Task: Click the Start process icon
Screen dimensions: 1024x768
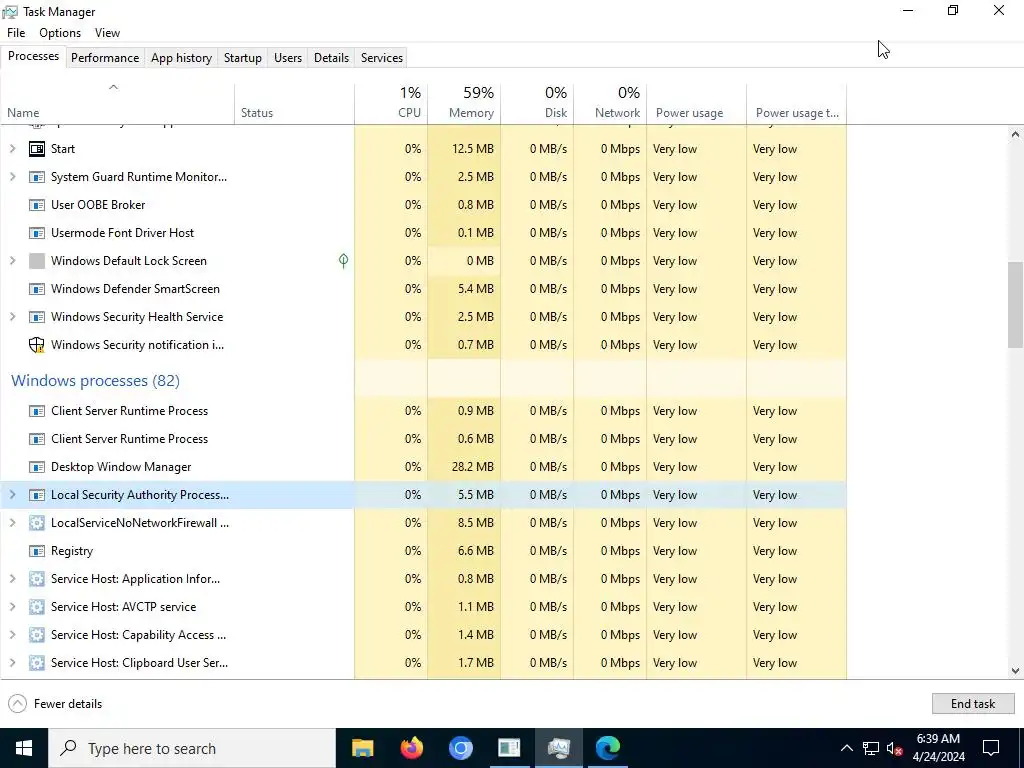Action: 37,149
